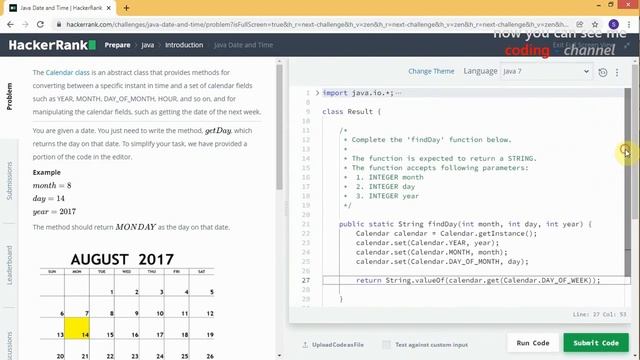Click the Submit Code button
The width and height of the screenshot is (640, 360).
pos(596,343)
